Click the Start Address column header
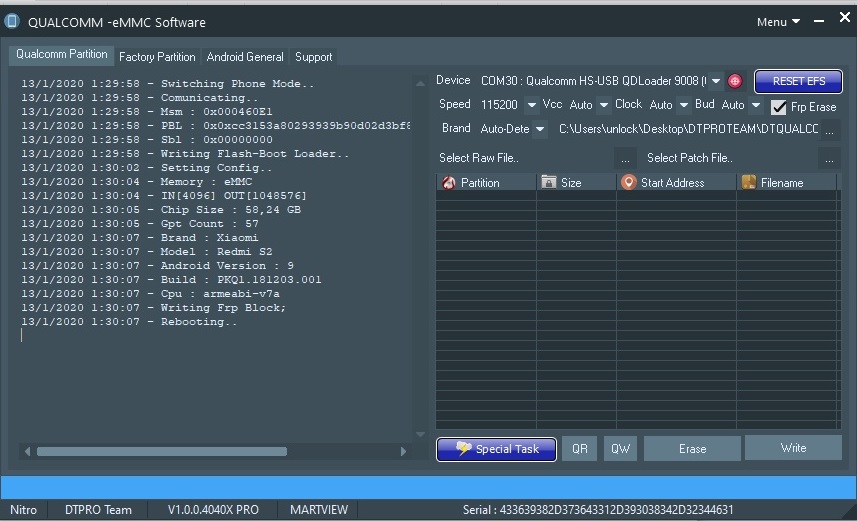The height and width of the screenshot is (521, 857). 677,182
